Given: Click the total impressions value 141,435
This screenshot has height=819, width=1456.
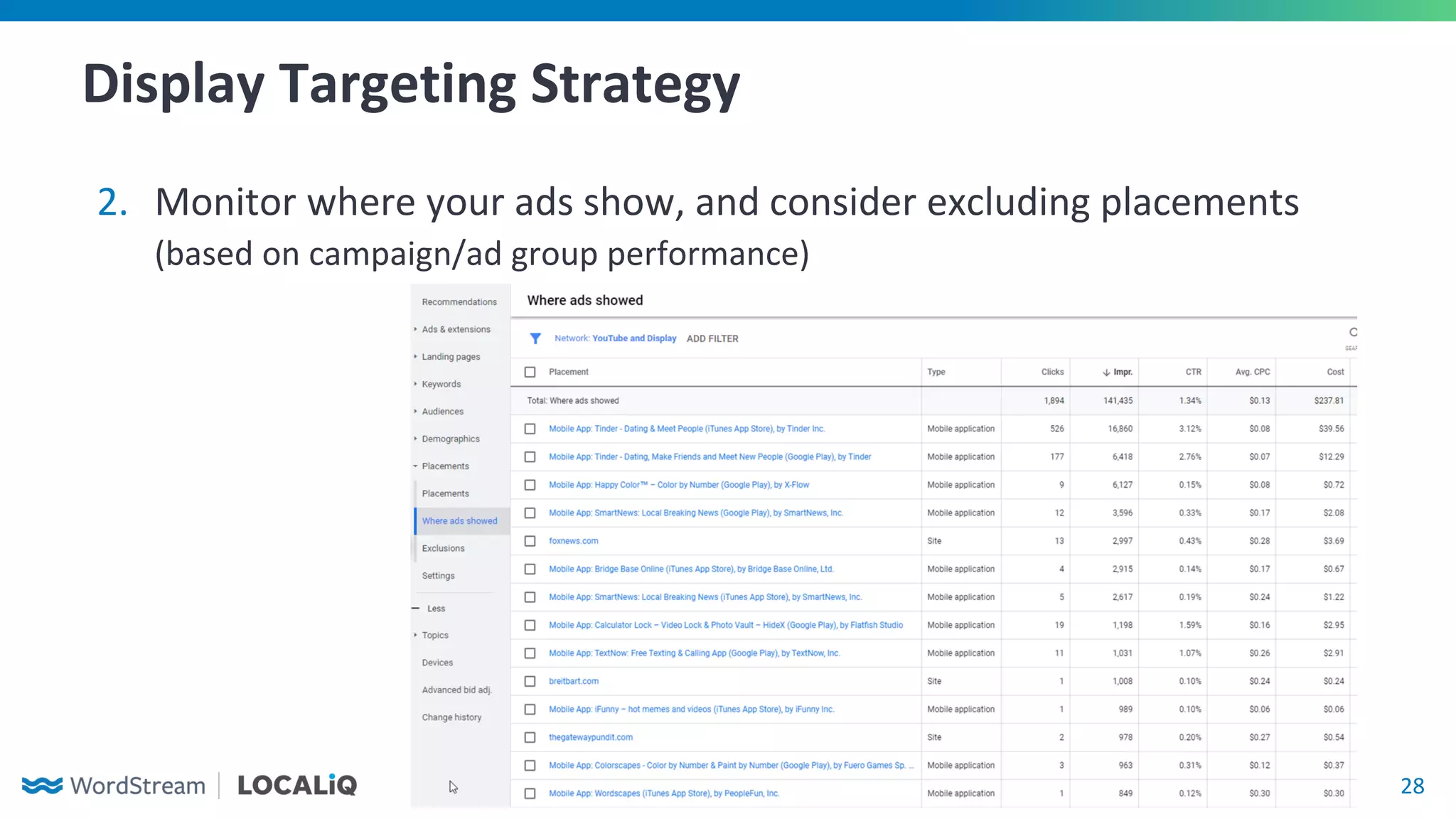Looking at the screenshot, I should (x=1118, y=401).
